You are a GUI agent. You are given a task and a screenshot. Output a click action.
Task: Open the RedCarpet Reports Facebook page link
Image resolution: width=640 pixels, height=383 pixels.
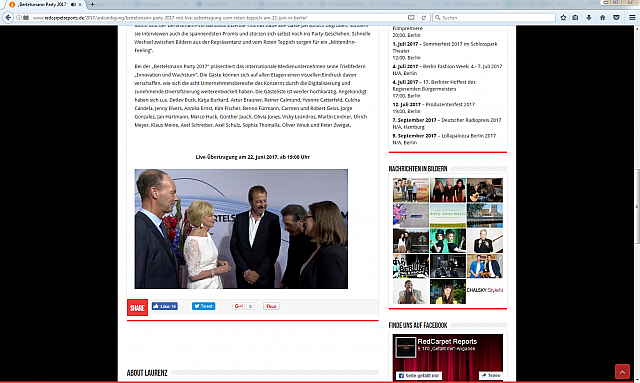tap(447, 342)
